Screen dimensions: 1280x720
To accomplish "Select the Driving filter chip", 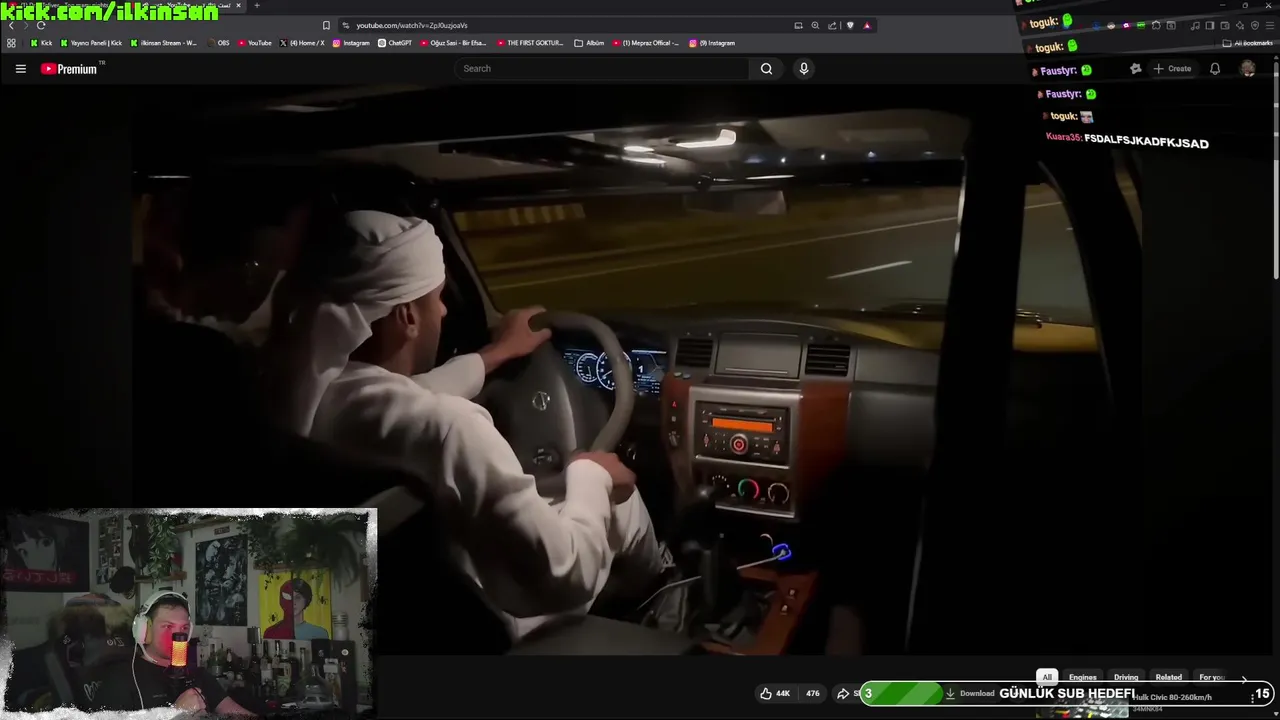I will click(x=1126, y=677).
